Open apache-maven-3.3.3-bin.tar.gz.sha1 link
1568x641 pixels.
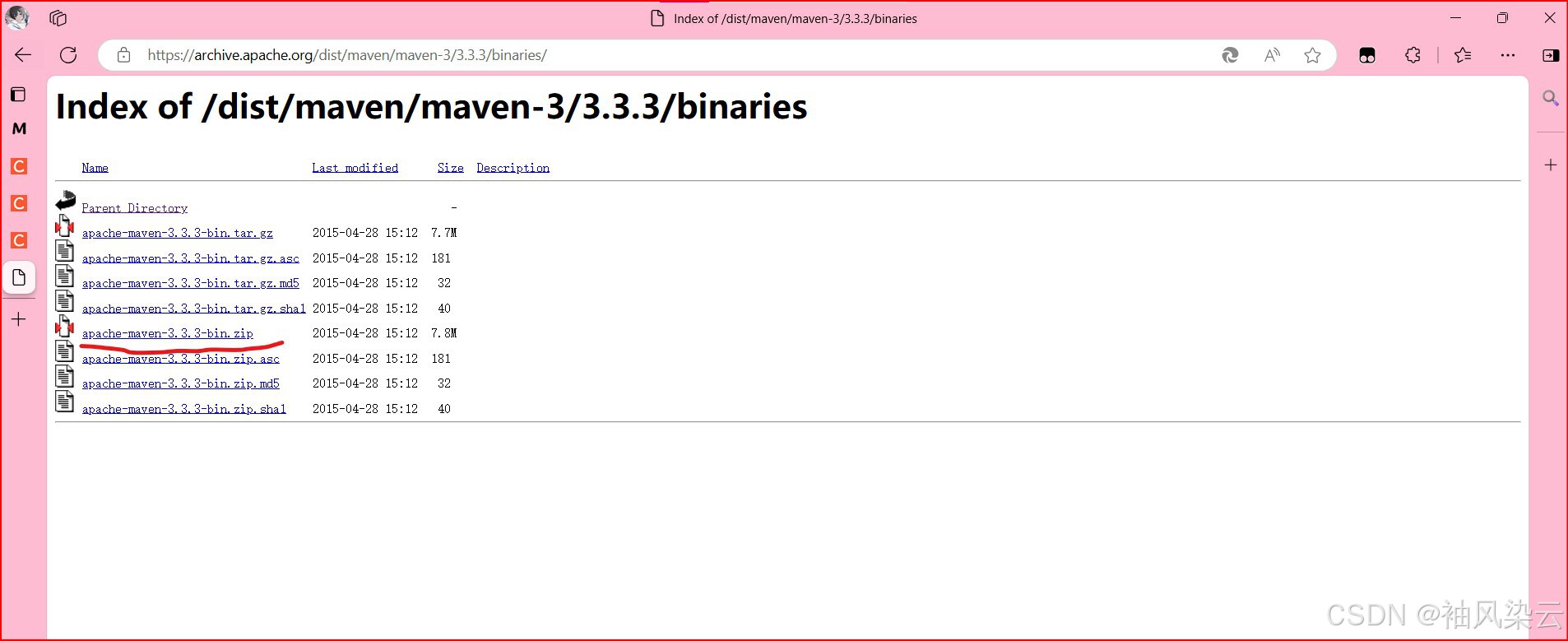[193, 309]
